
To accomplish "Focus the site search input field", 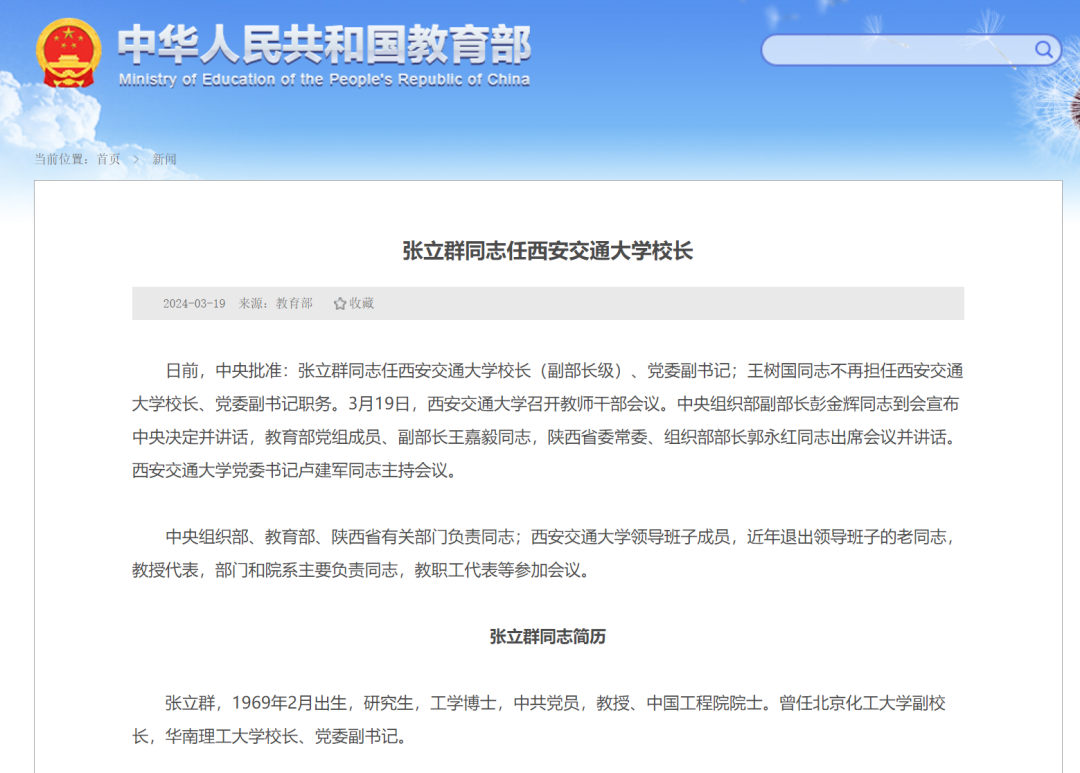I will 895,50.
